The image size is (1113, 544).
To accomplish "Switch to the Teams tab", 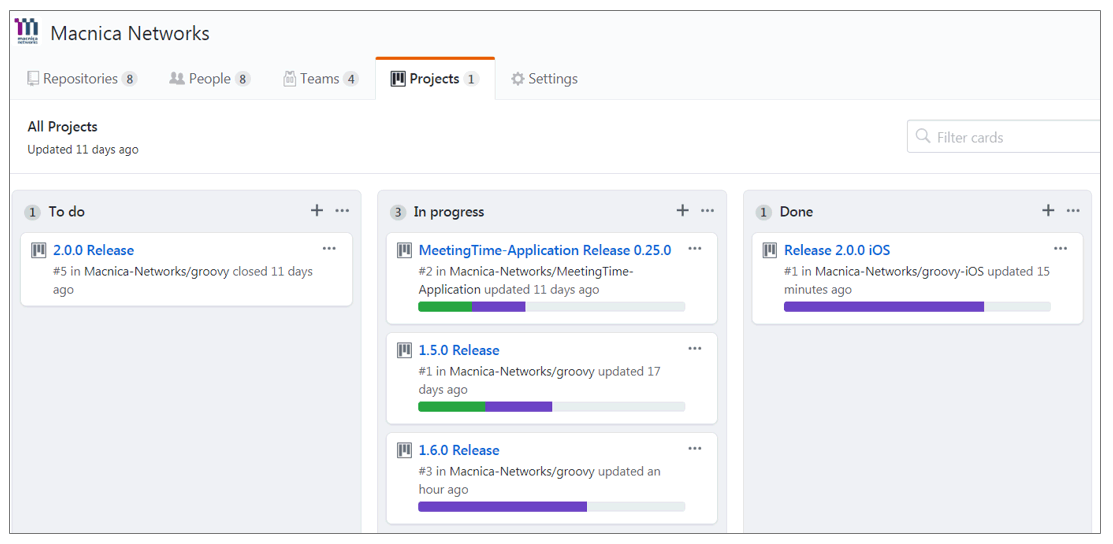I will coord(321,79).
